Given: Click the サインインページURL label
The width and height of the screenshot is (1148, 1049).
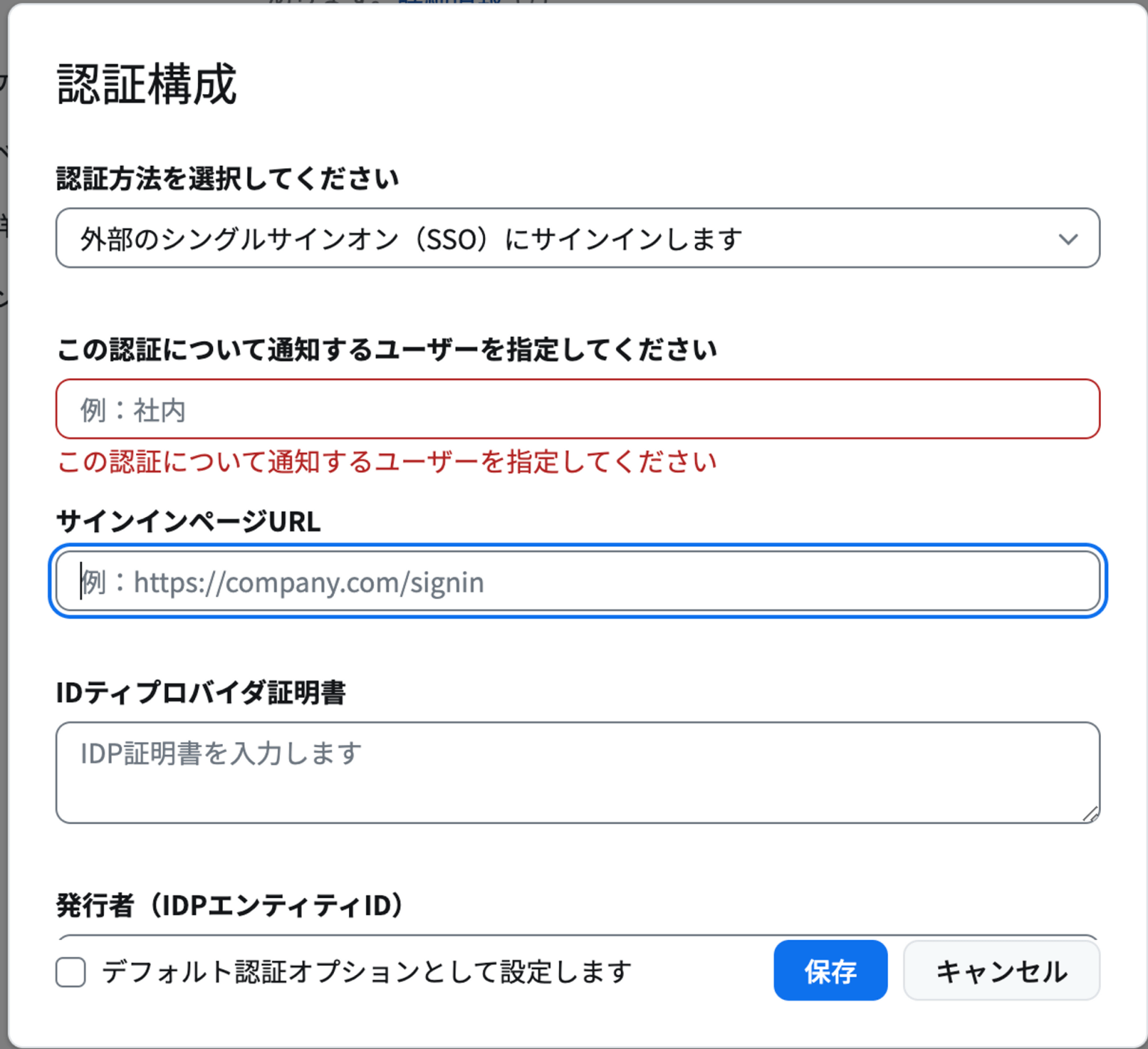Looking at the screenshot, I should (188, 522).
